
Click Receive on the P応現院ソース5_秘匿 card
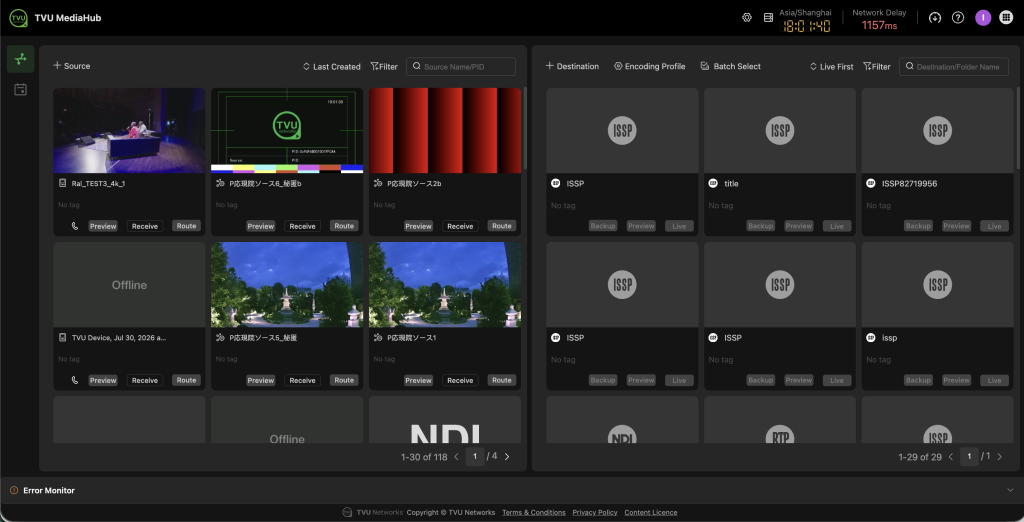coord(302,380)
